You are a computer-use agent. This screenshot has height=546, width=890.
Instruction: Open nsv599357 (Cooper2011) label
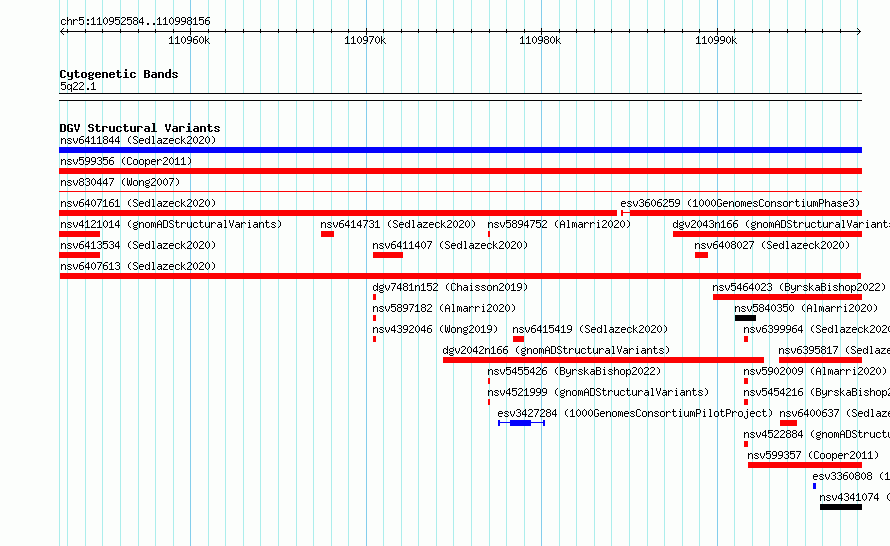click(813, 455)
